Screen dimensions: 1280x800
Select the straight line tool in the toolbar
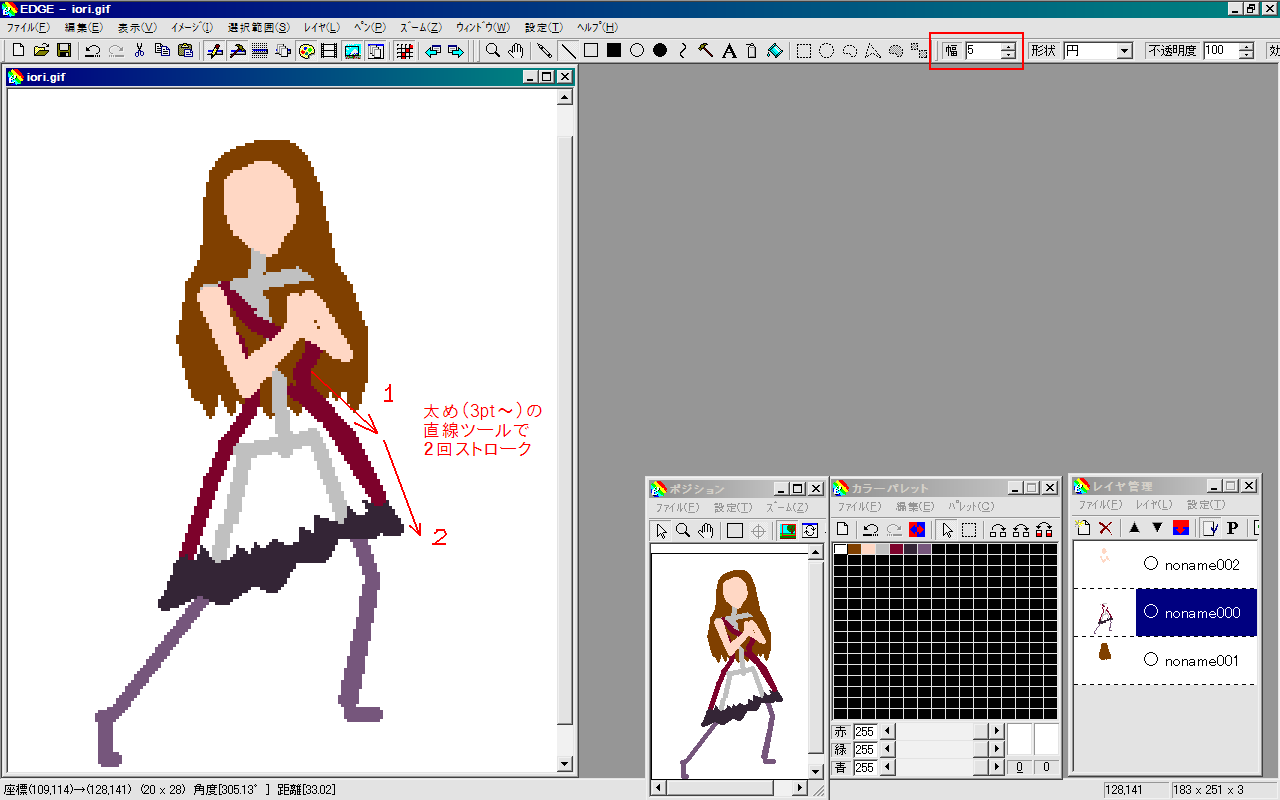[567, 51]
